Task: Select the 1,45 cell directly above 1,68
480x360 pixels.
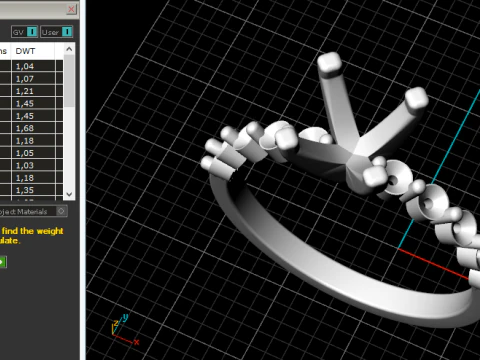Action: pos(33,116)
